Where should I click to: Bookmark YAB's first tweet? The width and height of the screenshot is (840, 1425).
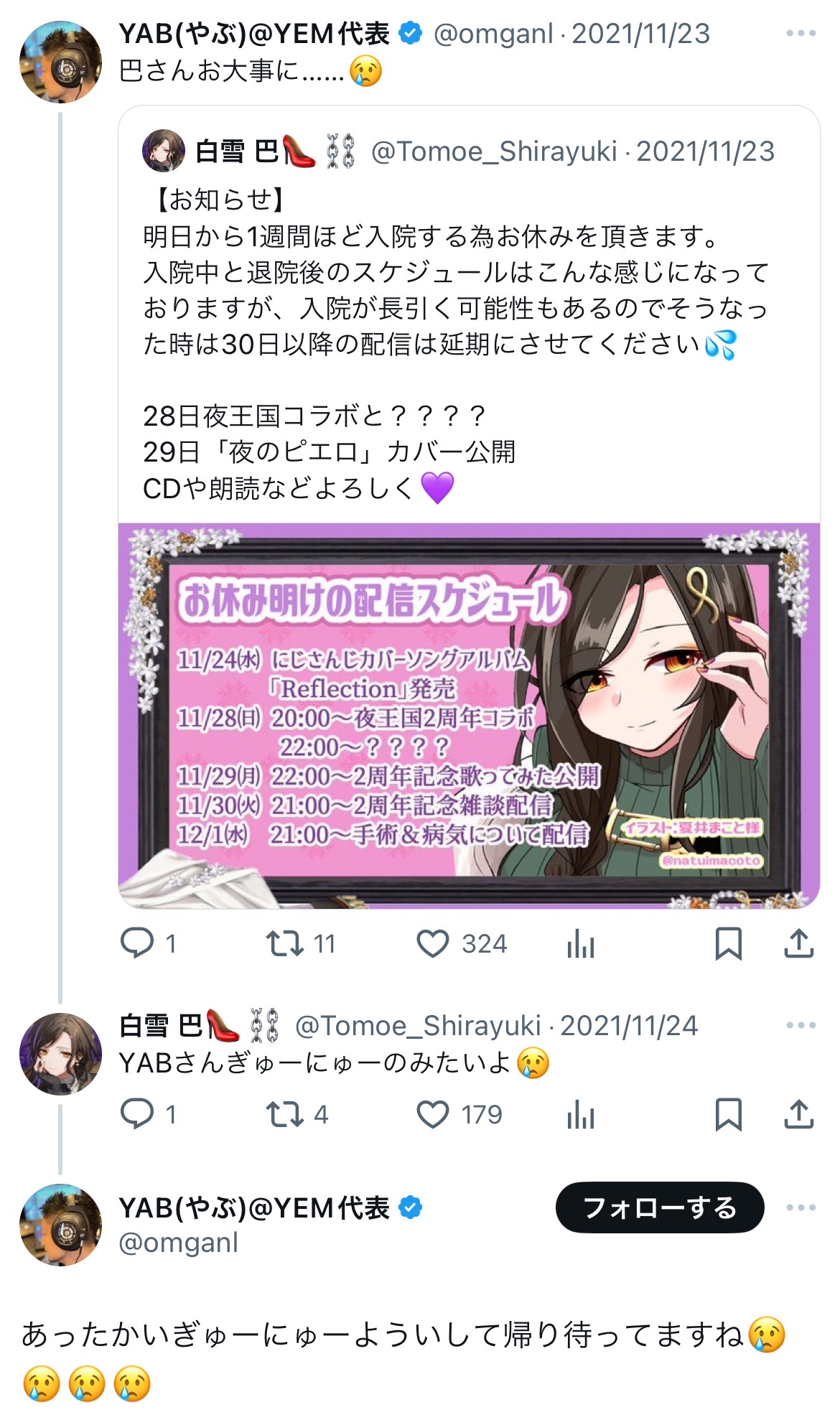pyautogui.click(x=729, y=943)
